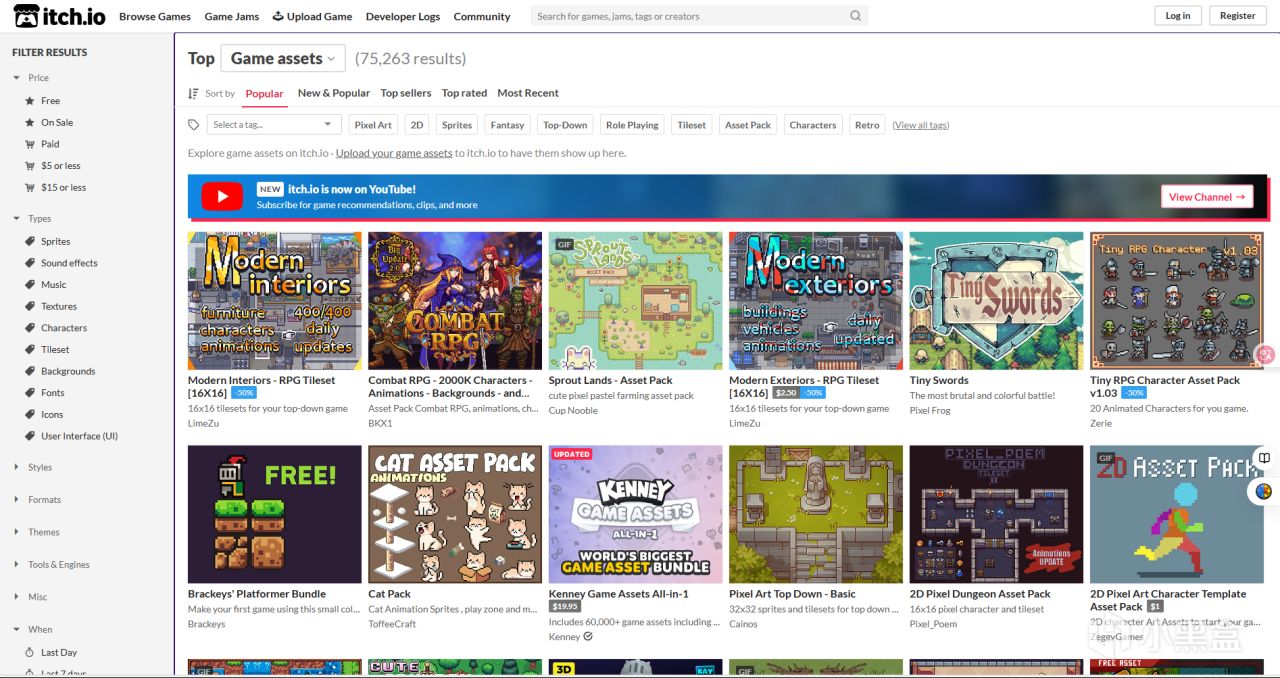Click the tag icon before Select a tag
The width and height of the screenshot is (1280, 678).
click(194, 125)
